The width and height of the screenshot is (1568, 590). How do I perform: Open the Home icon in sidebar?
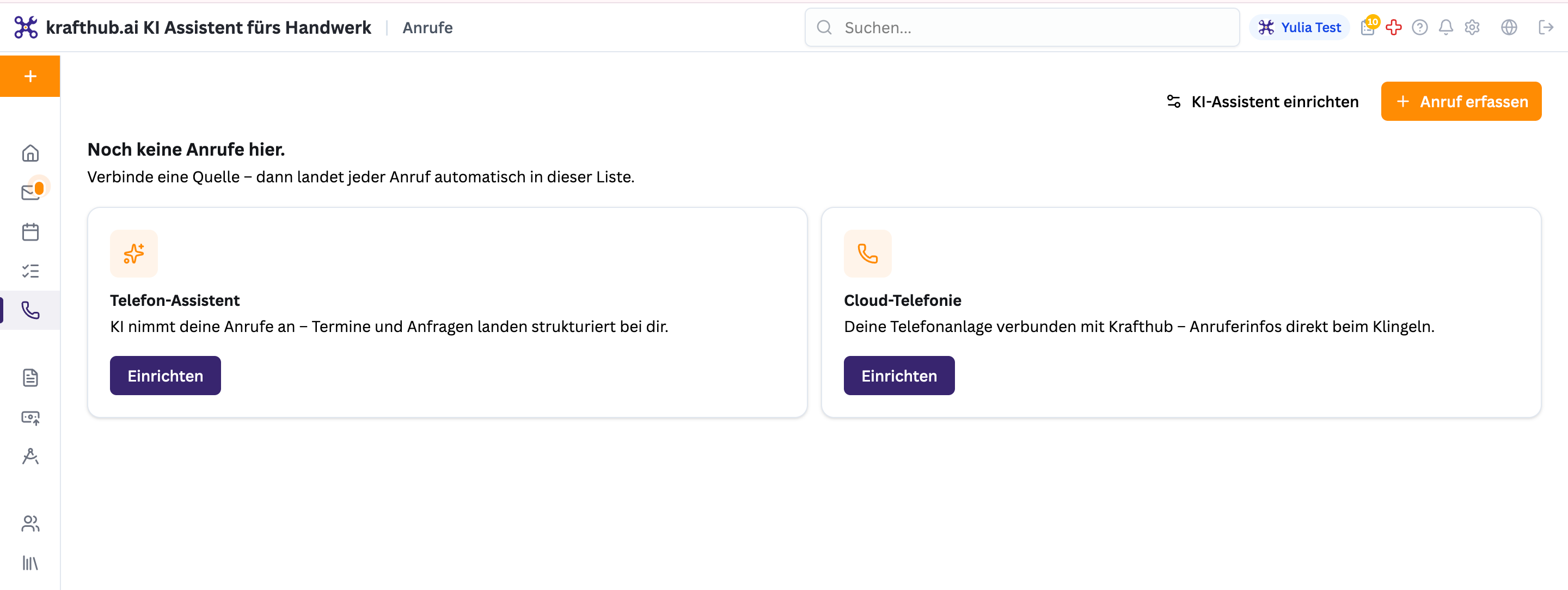coord(30,153)
